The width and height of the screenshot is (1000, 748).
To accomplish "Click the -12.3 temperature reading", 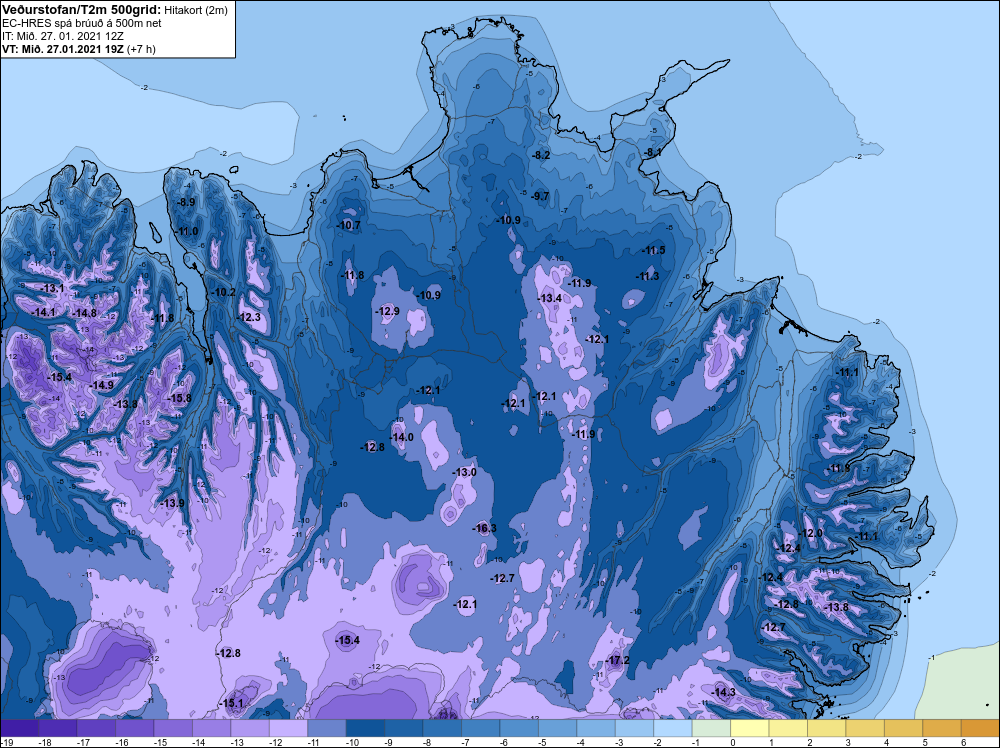I will tap(249, 317).
